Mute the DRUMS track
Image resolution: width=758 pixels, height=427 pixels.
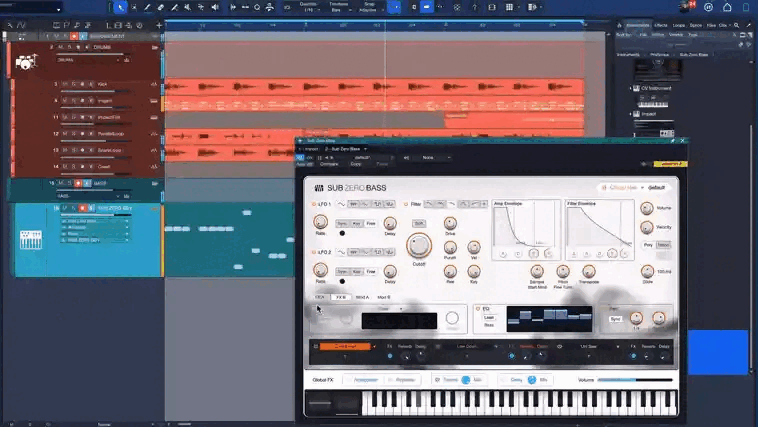61,47
